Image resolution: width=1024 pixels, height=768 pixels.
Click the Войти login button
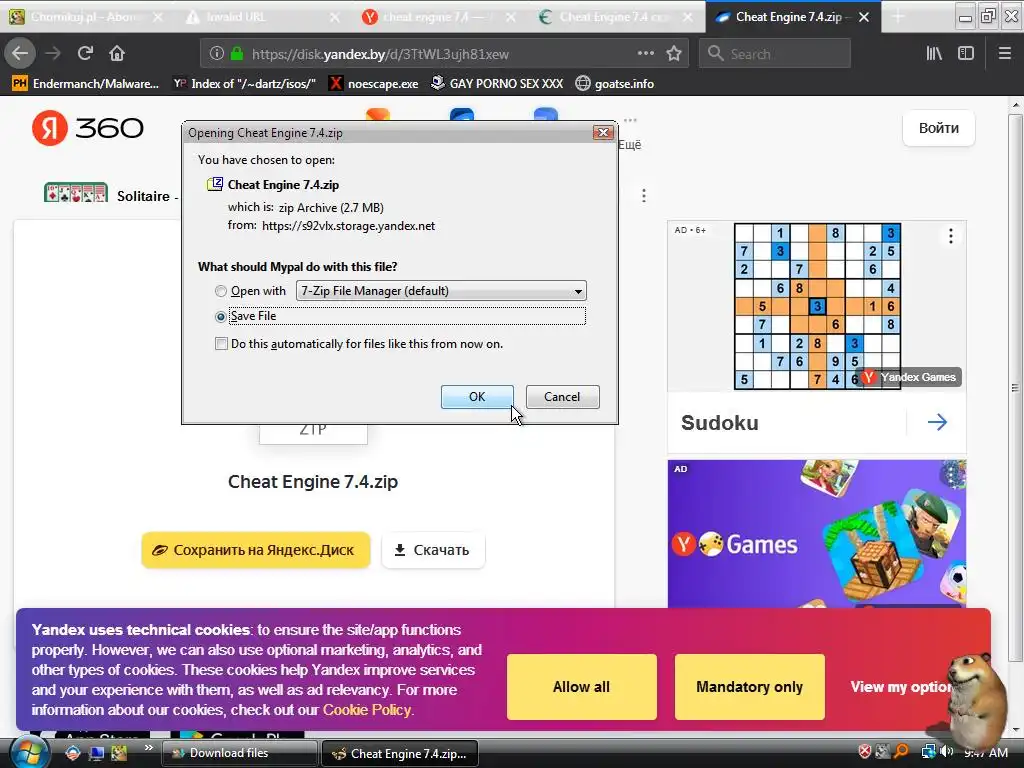(x=938, y=128)
